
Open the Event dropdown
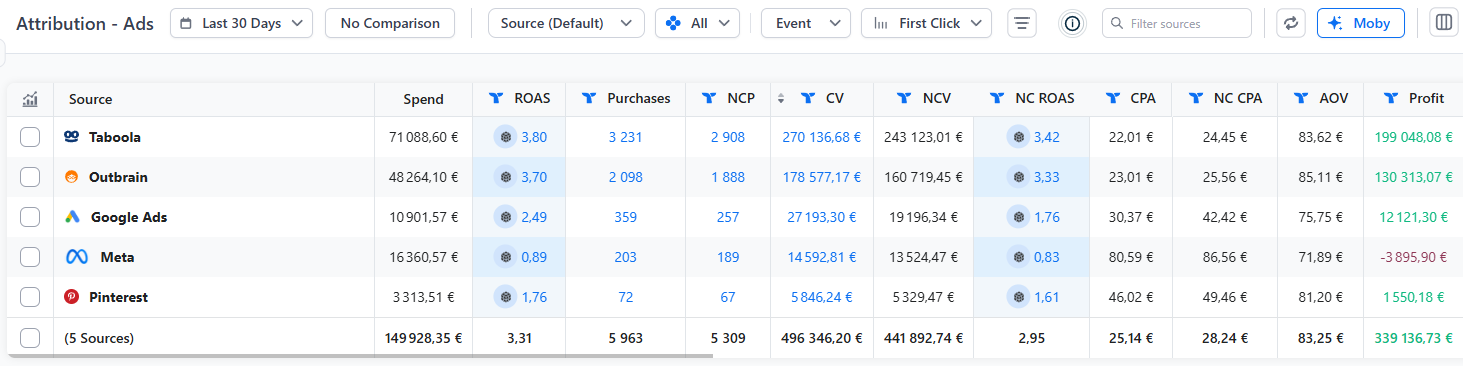pos(806,23)
